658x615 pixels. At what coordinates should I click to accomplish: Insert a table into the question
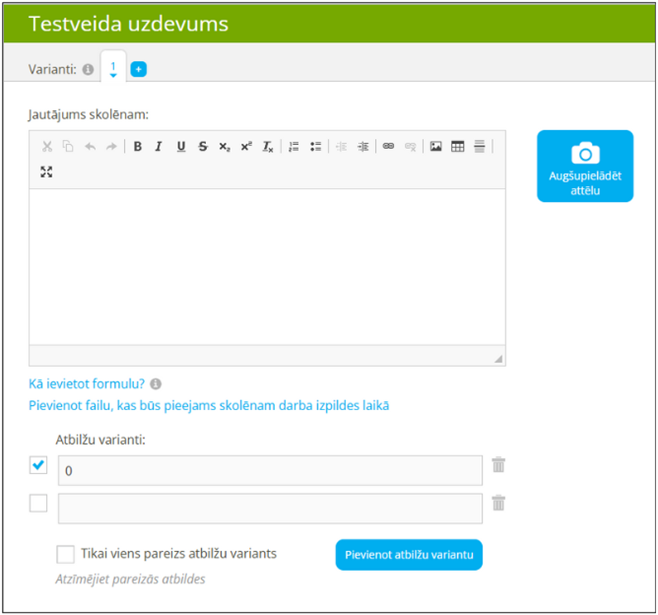(x=458, y=147)
